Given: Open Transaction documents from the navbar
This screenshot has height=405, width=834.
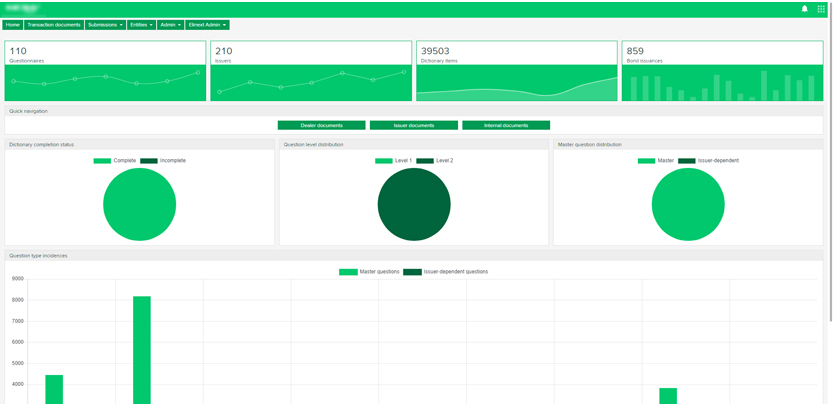Looking at the screenshot, I should (x=54, y=25).
